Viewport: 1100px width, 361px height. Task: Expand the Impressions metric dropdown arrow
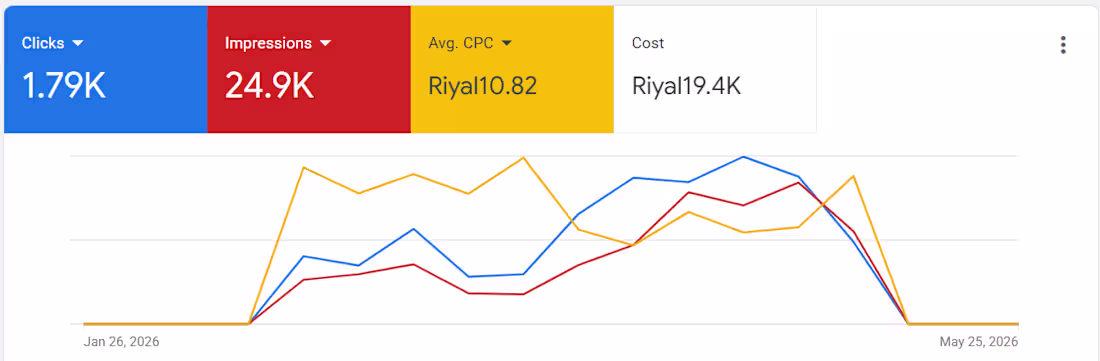click(x=325, y=43)
